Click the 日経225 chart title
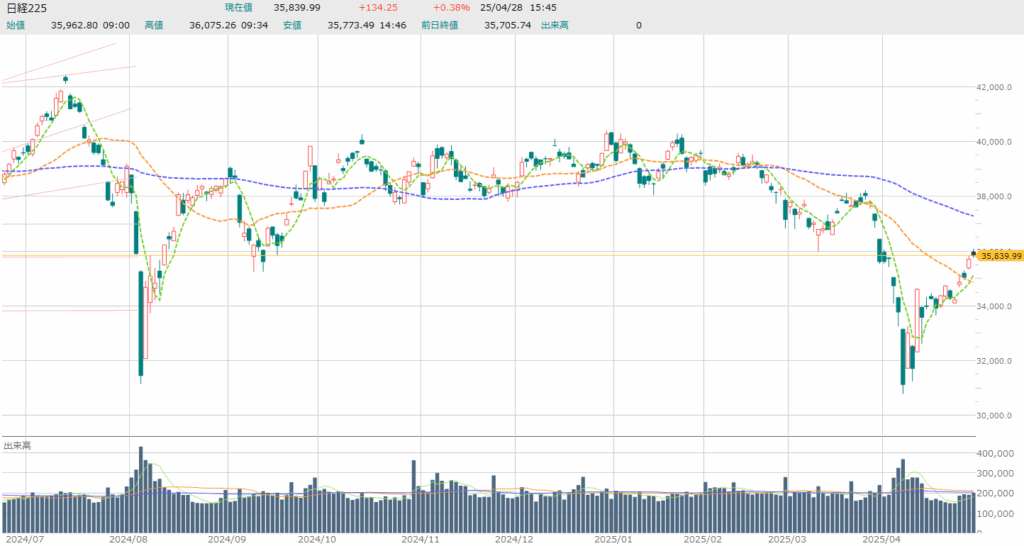Image resolution: width=1024 pixels, height=546 pixels. pyautogui.click(x=26, y=8)
